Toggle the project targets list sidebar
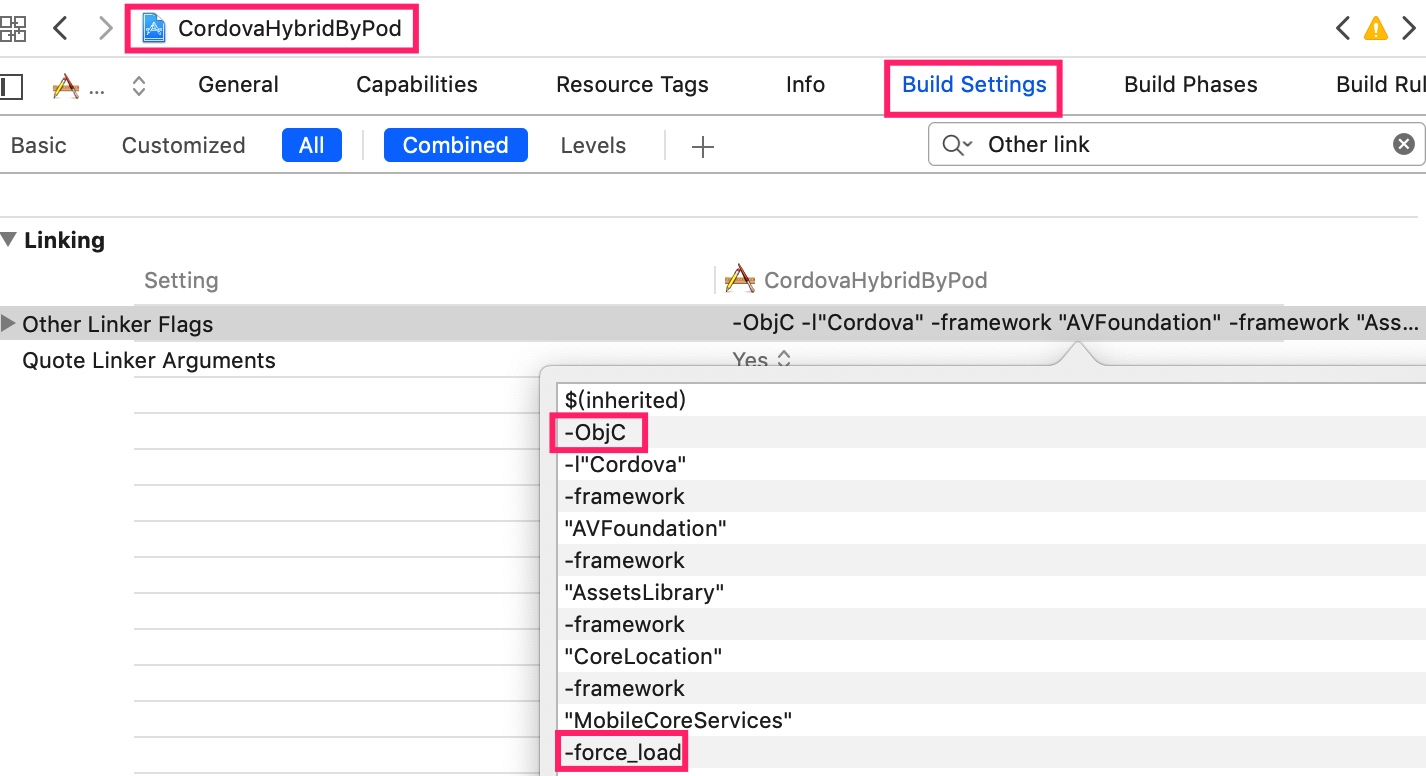The width and height of the screenshot is (1426, 776). [x=11, y=86]
